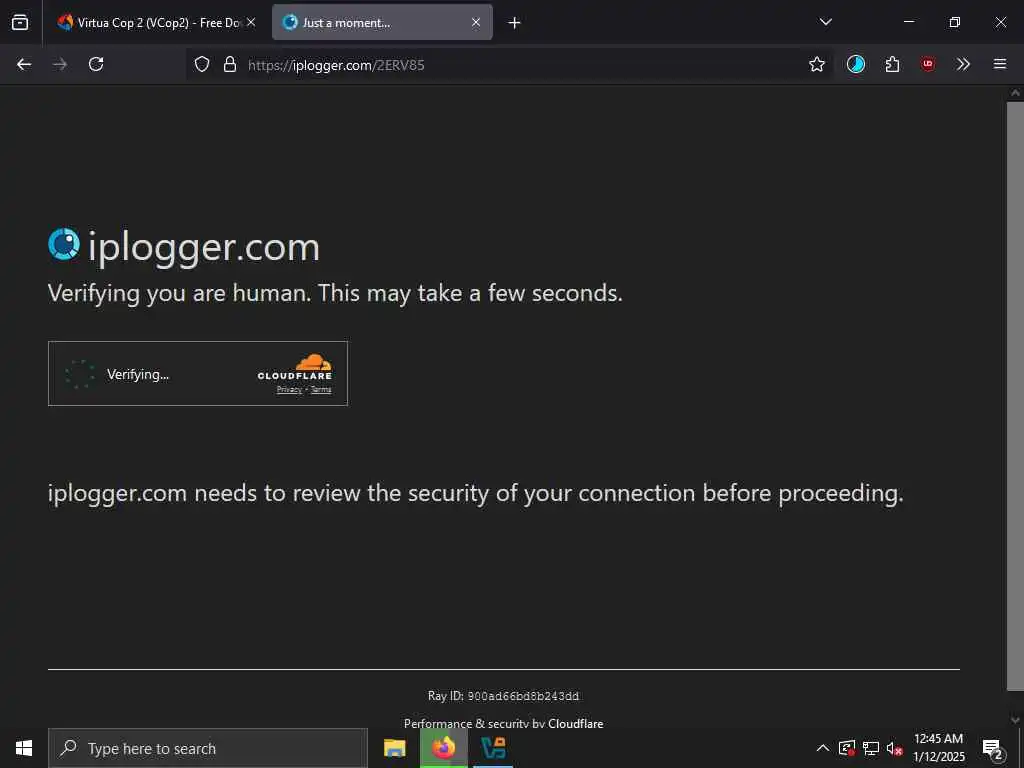Click the iplogger.com eye logo
Viewport: 1024px width, 768px height.
click(x=64, y=244)
